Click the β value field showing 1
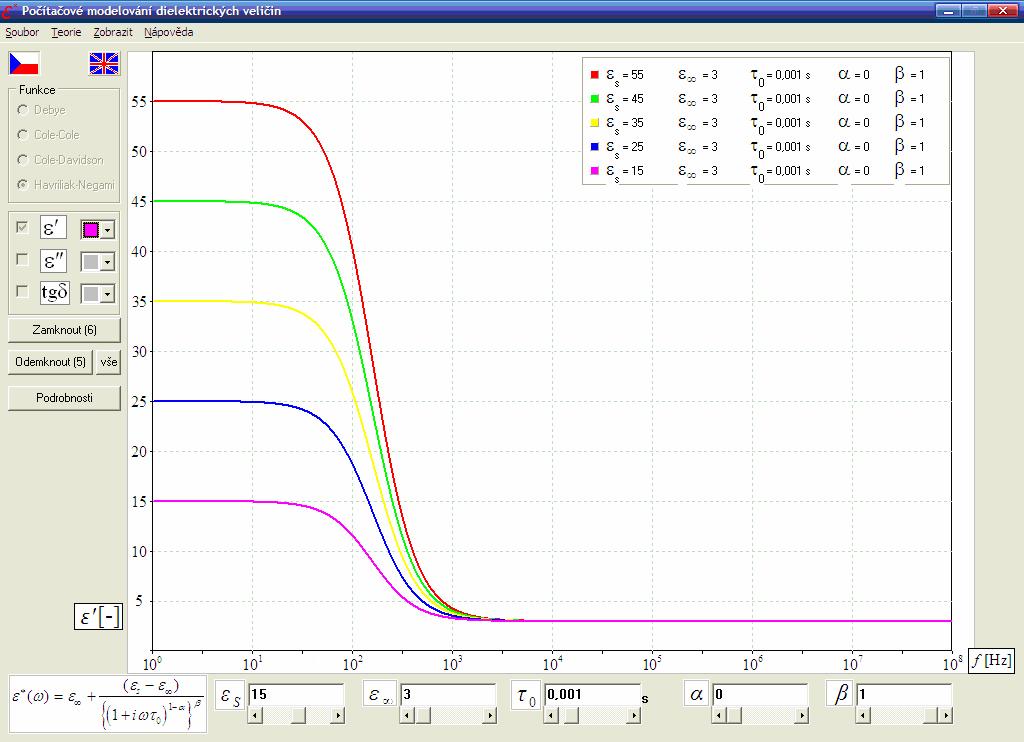1024x742 pixels. (904, 694)
